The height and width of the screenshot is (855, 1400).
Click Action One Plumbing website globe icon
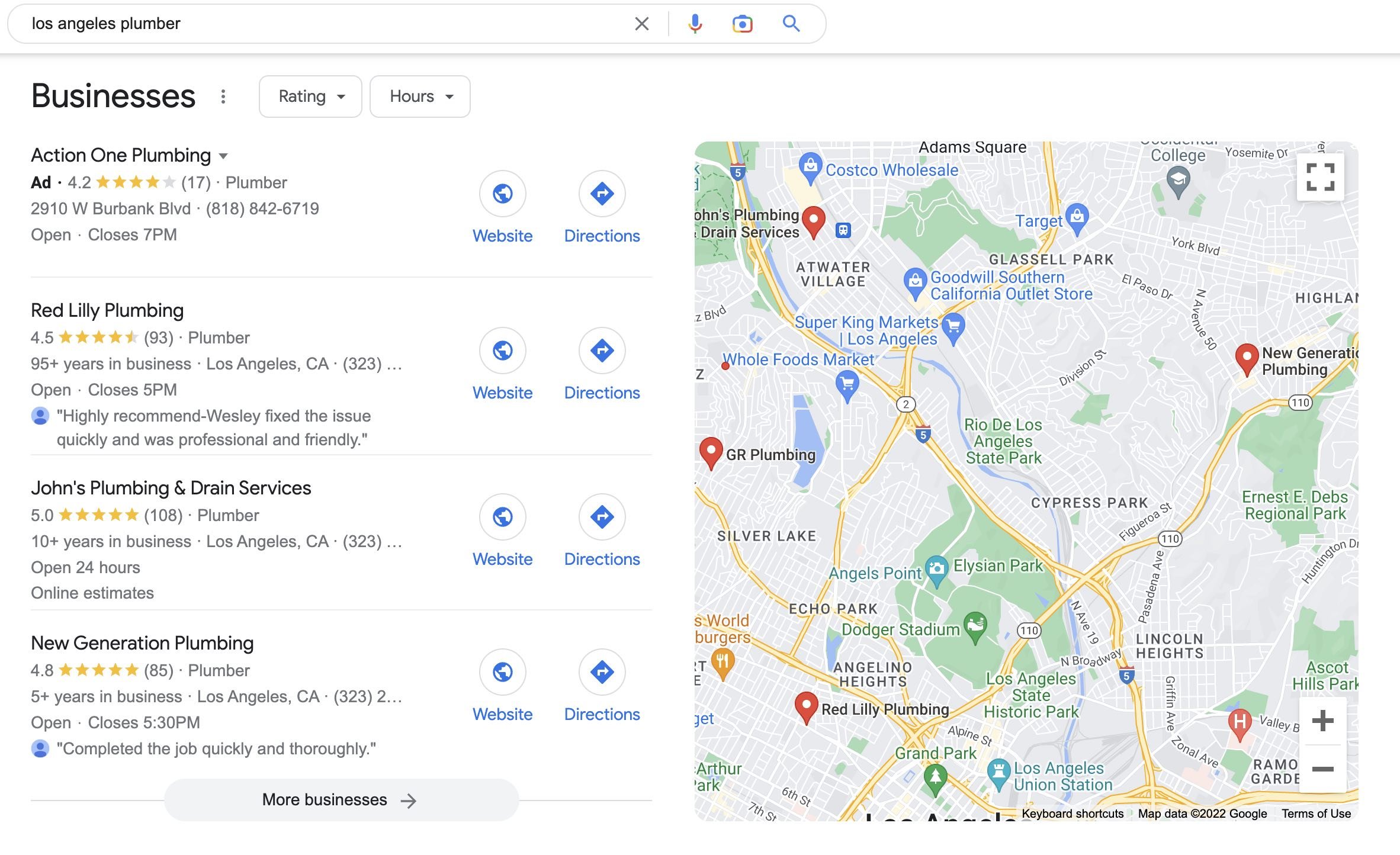click(502, 194)
